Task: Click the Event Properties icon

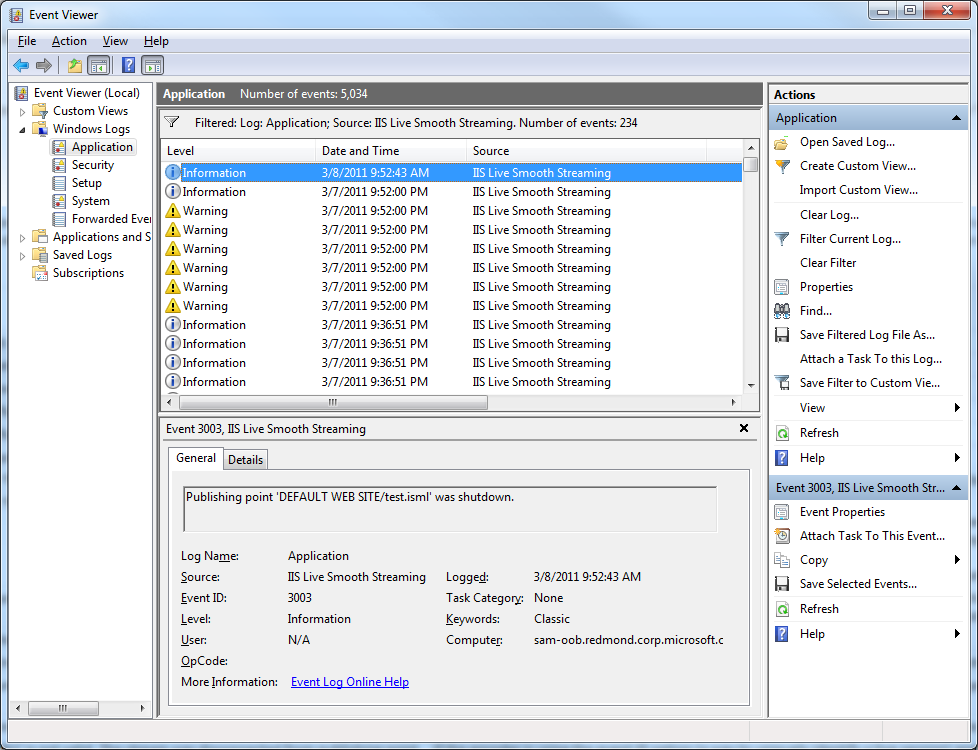Action: click(782, 512)
